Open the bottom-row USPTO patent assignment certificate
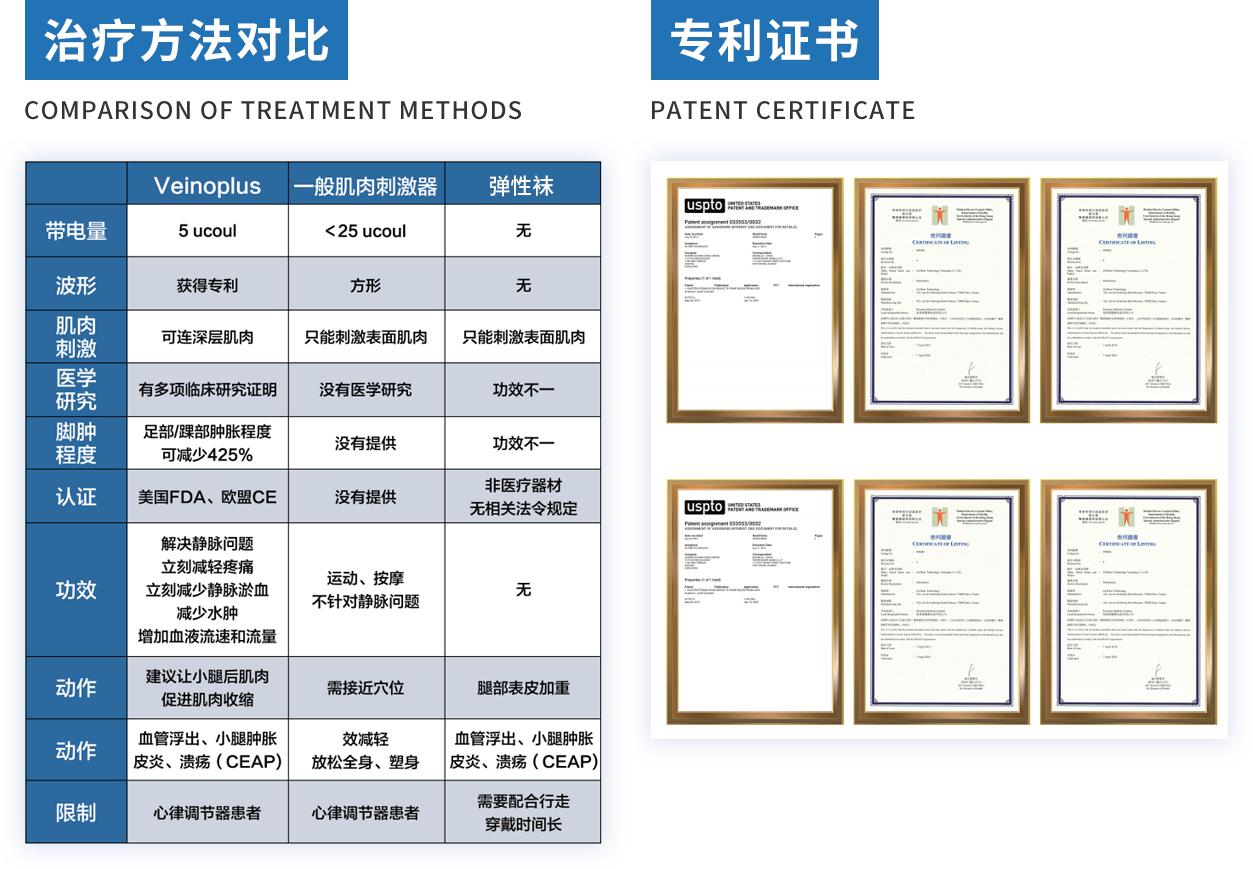 755,602
